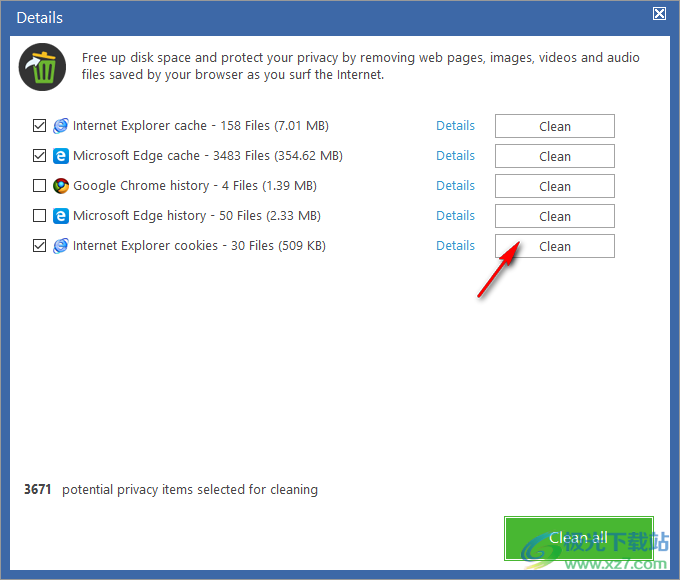The image size is (680, 580).
Task: Select the text 'Microsoft Edge cache - 3483 Files (354.62 MB)'
Action: (x=208, y=156)
